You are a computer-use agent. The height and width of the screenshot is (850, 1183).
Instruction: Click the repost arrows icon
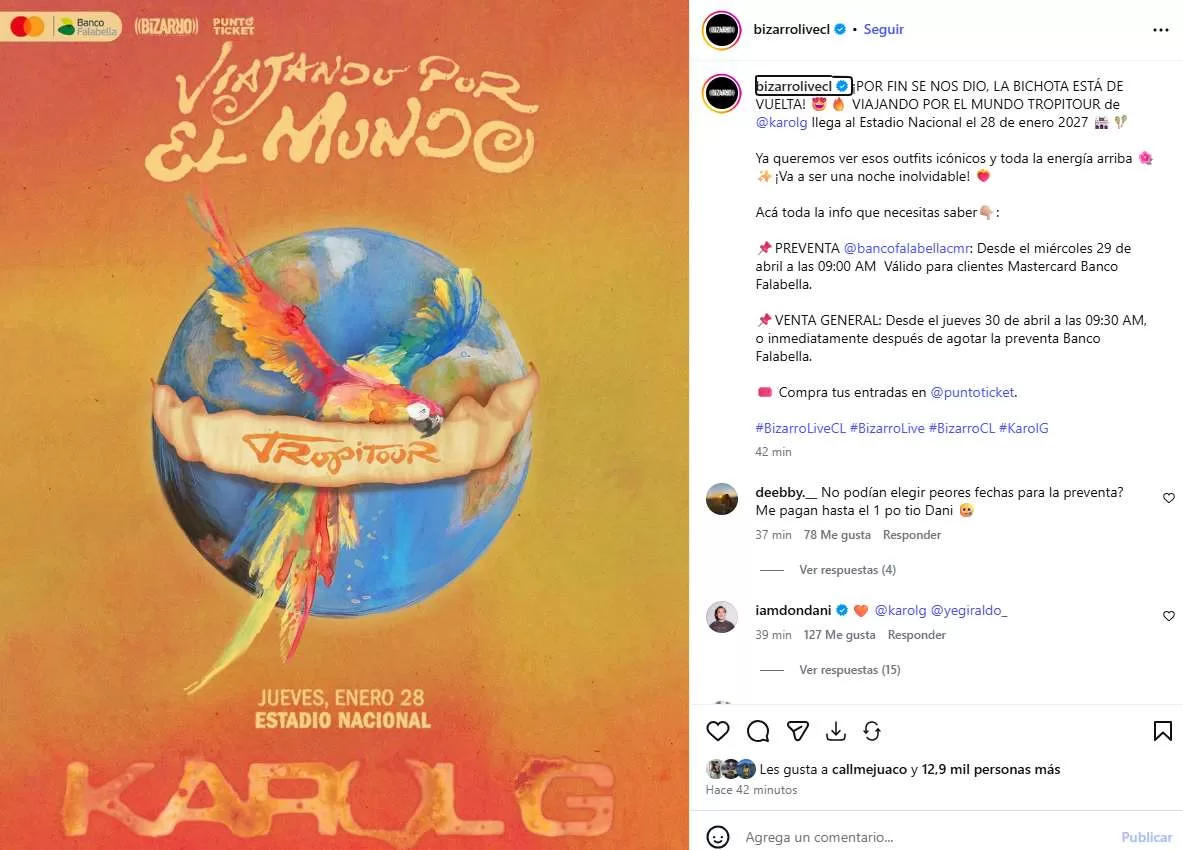[x=872, y=731]
